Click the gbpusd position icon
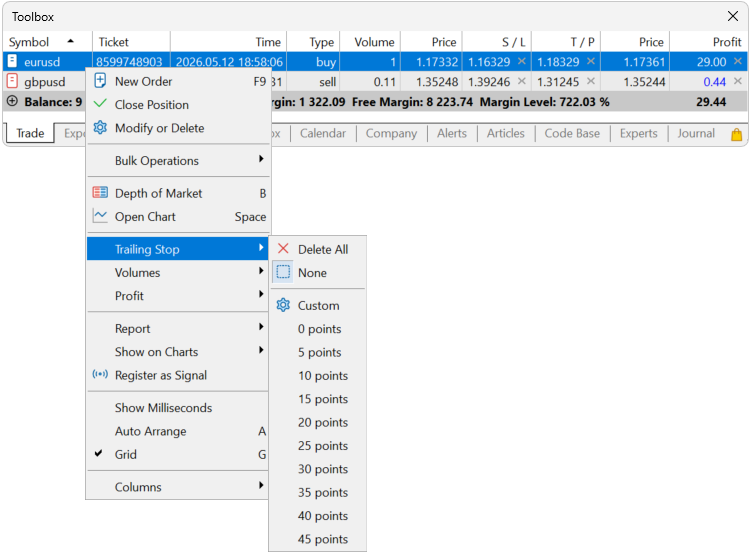Image resolution: width=750 pixels, height=554 pixels. coord(12,81)
